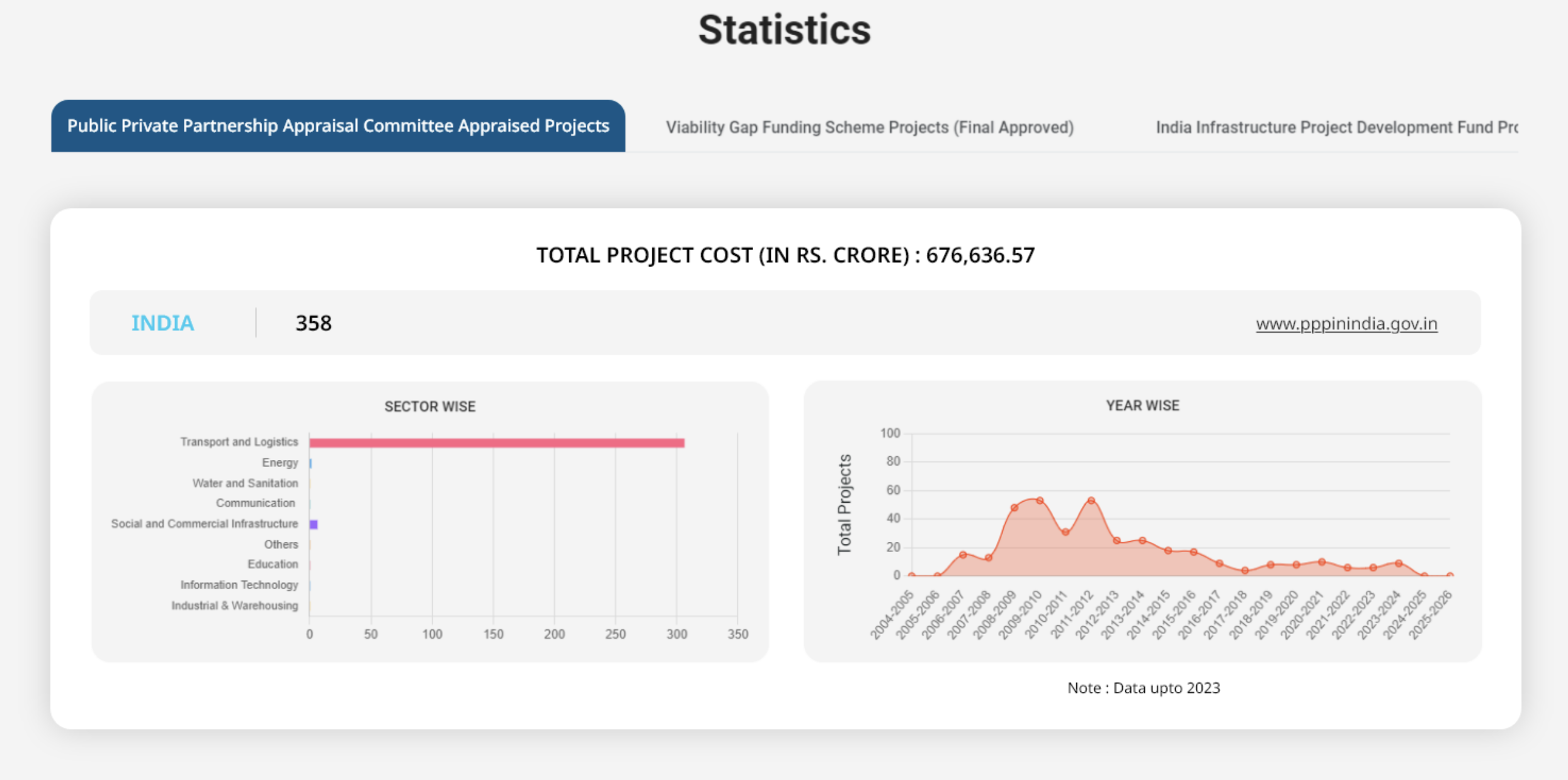The image size is (1568, 780).
Task: Select Public Private Partnership Appraisal Committee tab
Action: coord(338,126)
